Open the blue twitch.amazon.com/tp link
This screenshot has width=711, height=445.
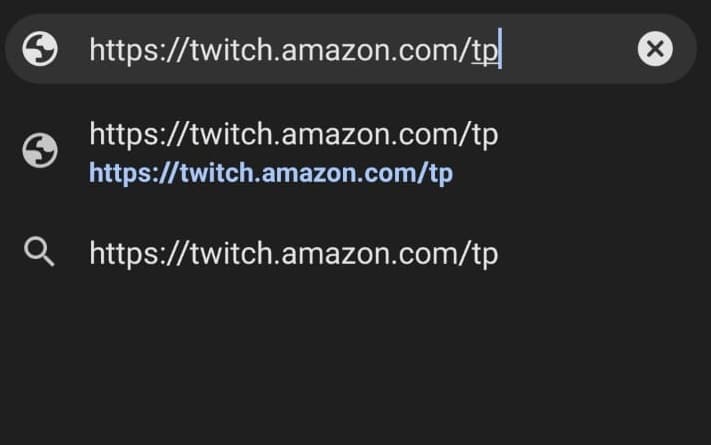[271, 173]
